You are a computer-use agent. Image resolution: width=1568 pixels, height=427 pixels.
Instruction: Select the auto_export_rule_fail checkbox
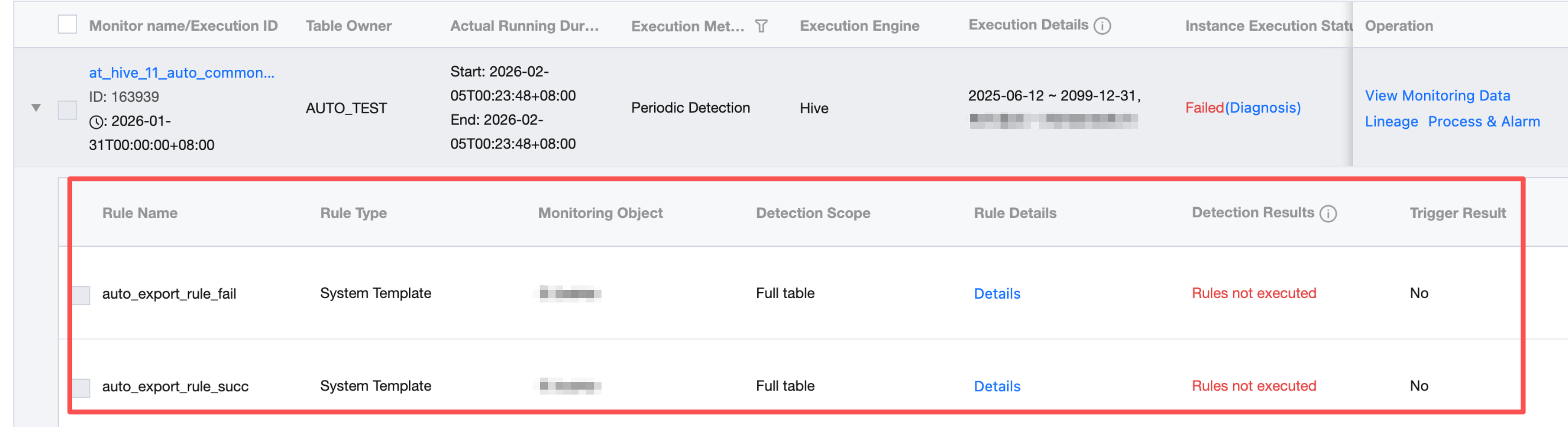(x=81, y=295)
